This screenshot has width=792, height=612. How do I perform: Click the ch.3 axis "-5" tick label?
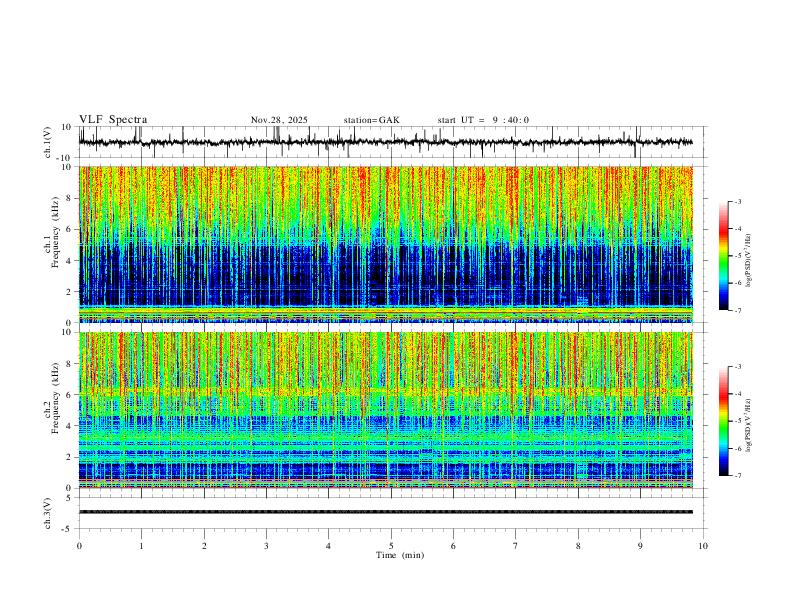(68, 529)
